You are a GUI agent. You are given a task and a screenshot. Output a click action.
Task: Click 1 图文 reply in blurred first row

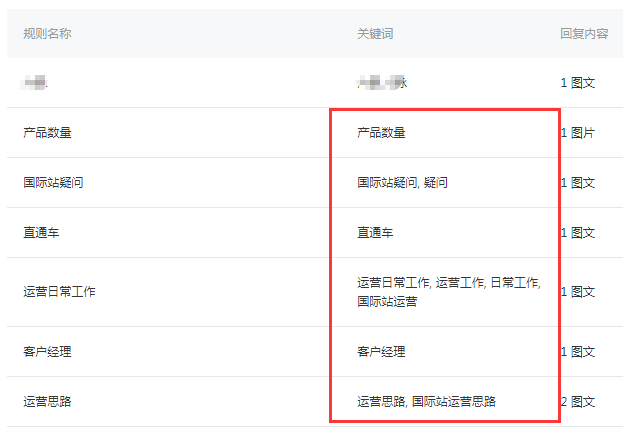point(578,83)
